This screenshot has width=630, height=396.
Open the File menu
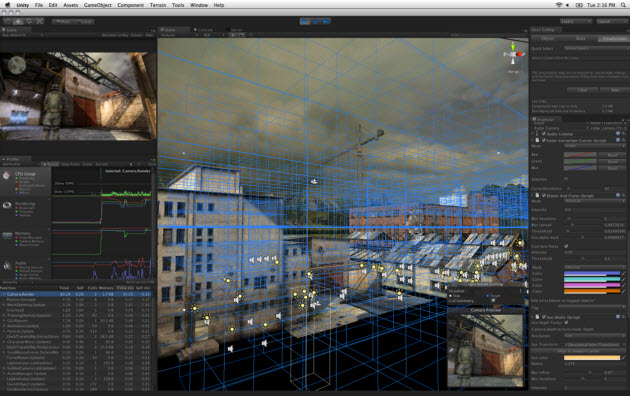[x=39, y=5]
